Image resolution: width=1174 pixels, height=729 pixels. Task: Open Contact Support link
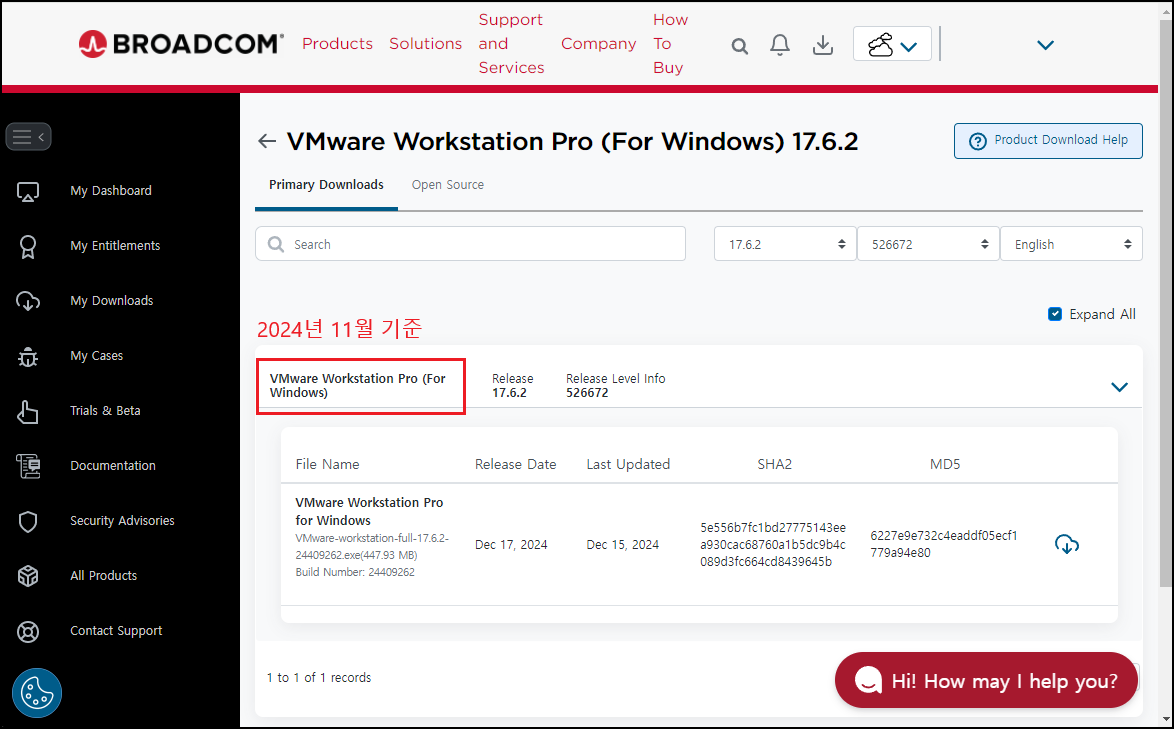pyautogui.click(x=116, y=631)
